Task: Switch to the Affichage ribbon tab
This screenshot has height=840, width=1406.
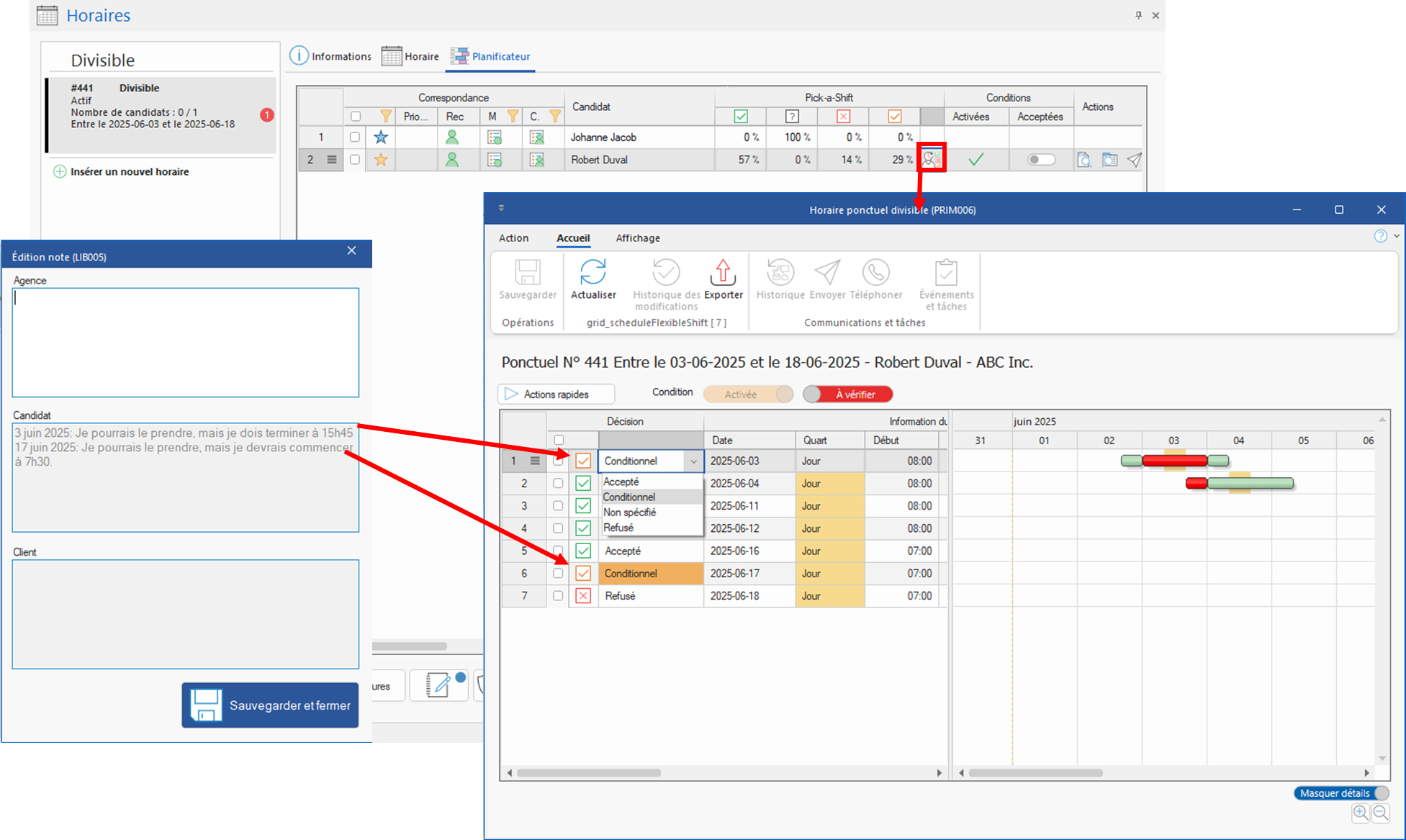Action: [x=637, y=238]
